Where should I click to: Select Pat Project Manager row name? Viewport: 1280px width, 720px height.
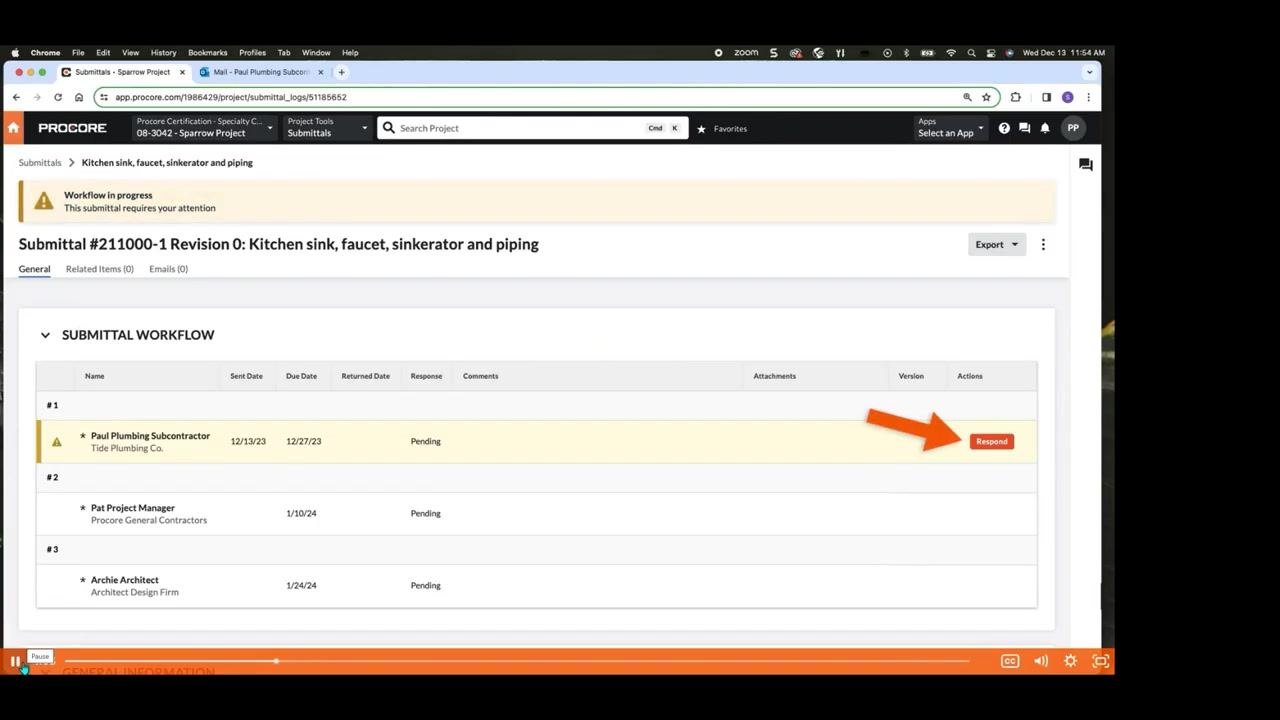133,508
